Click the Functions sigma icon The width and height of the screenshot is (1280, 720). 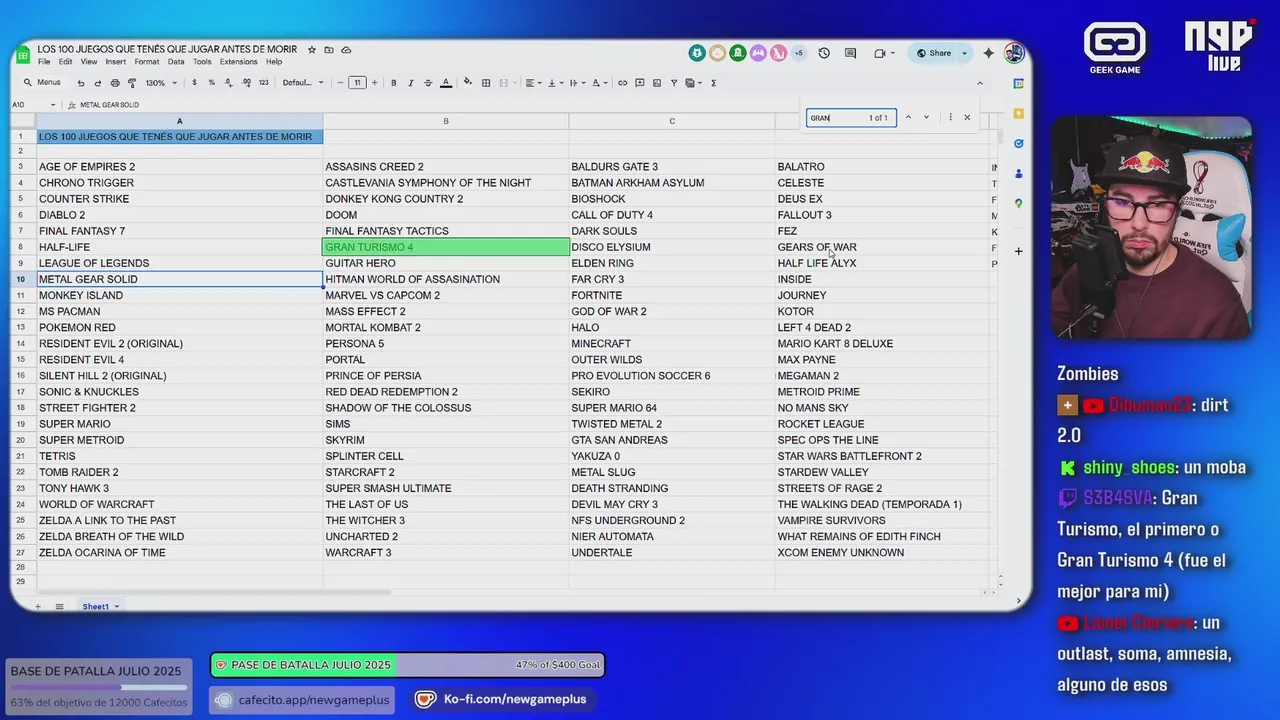click(x=713, y=83)
